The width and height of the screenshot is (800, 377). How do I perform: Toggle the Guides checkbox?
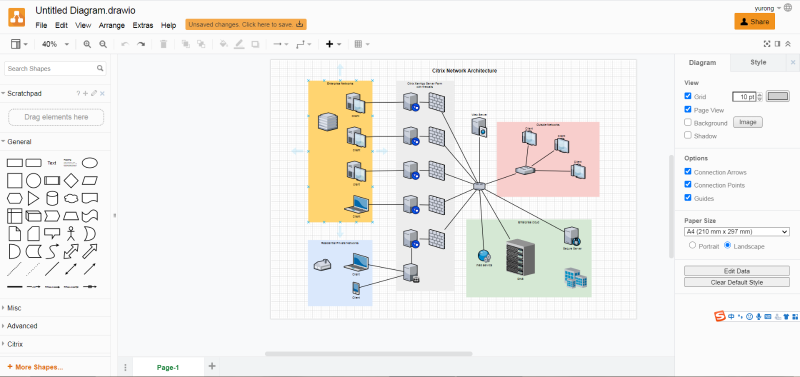click(x=688, y=197)
